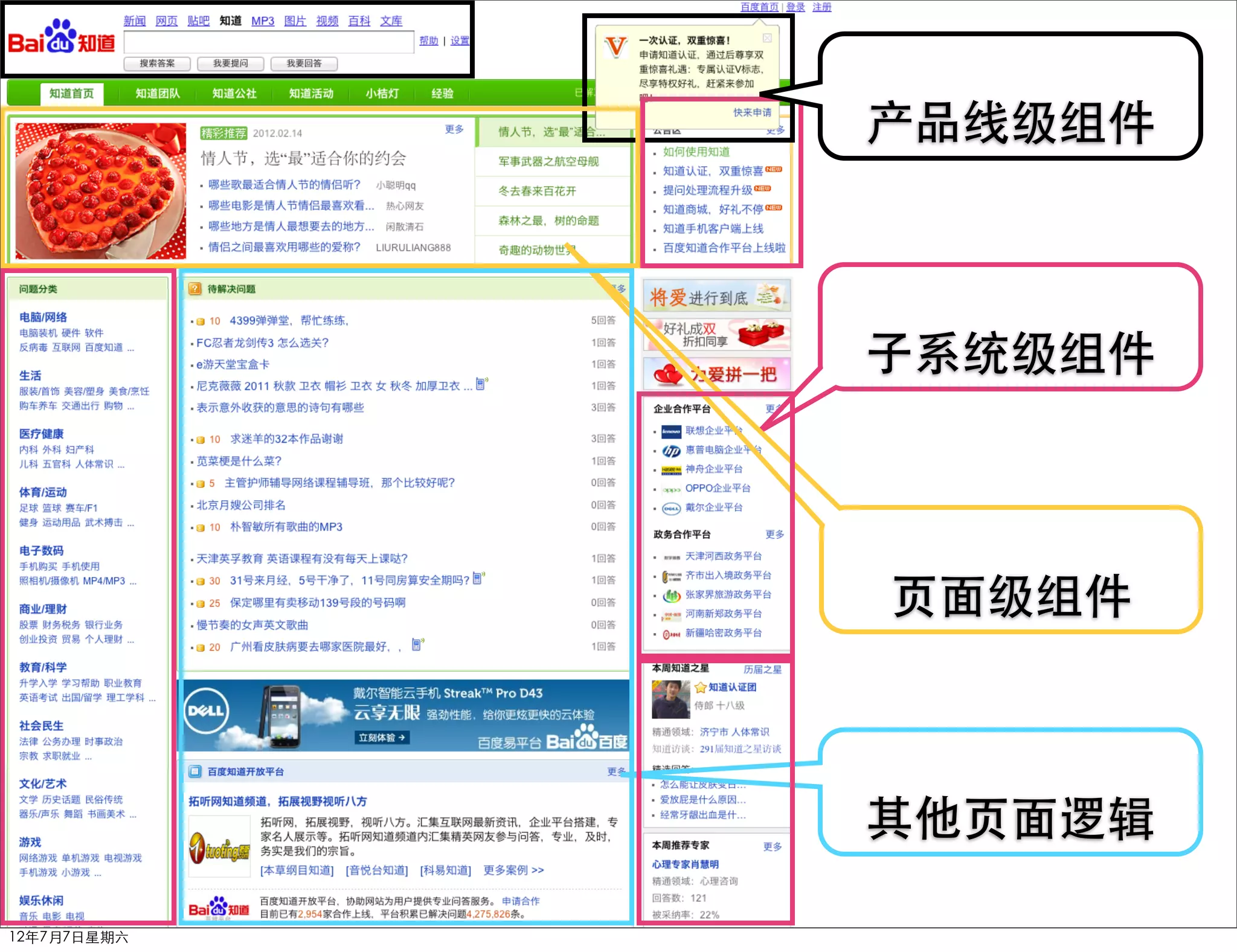Image resolution: width=1237 pixels, height=952 pixels.
Task: Open 如何使用知道 announcement
Action: [696, 152]
